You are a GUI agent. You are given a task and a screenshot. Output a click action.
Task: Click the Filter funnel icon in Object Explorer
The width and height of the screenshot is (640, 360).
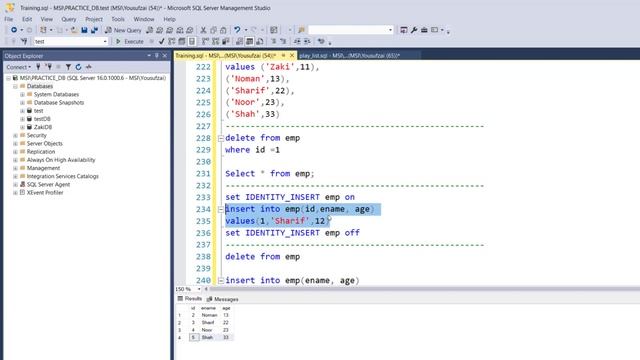click(68, 67)
